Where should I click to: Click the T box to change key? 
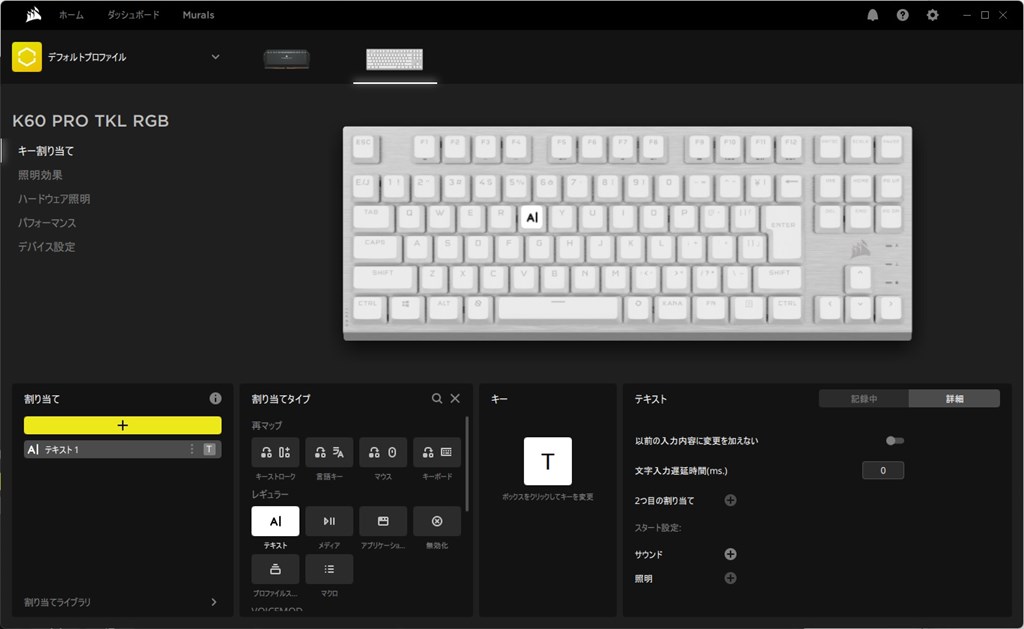point(547,461)
